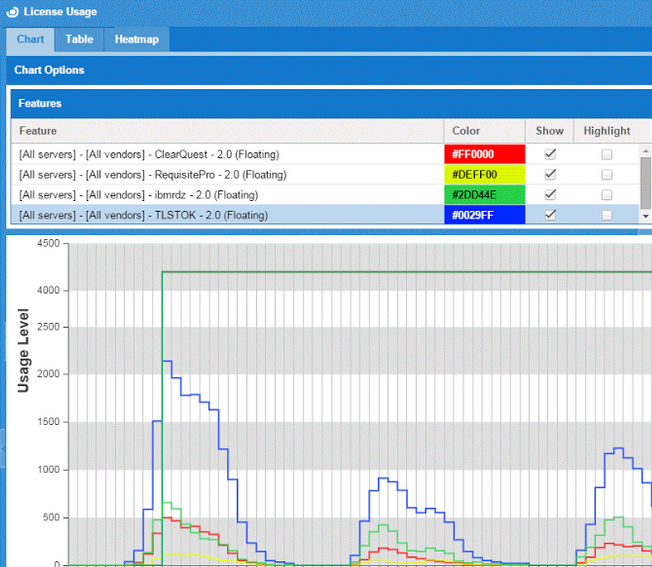Select the ibmrdz feature row
Image resolution: width=652 pixels, height=567 pixels.
coord(138,195)
